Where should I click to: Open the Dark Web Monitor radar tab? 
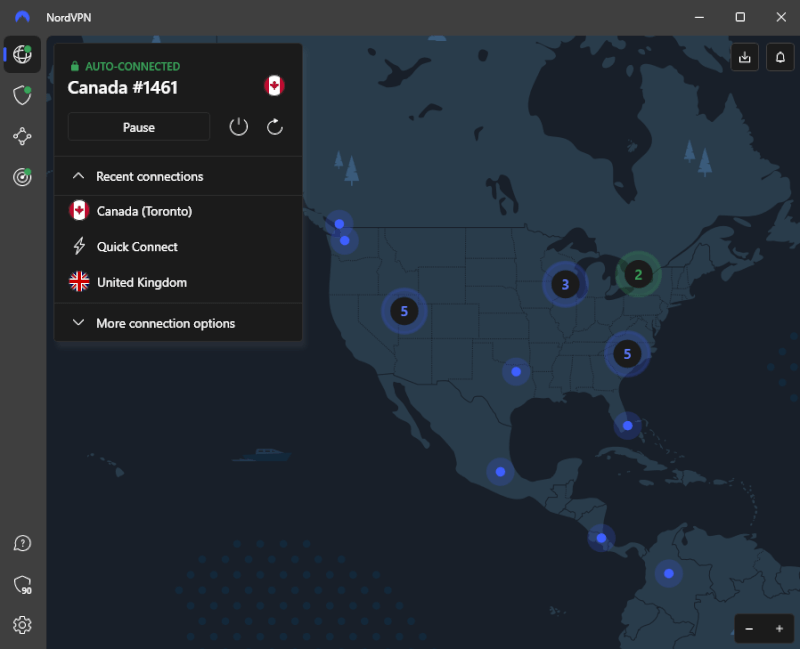coord(22,177)
